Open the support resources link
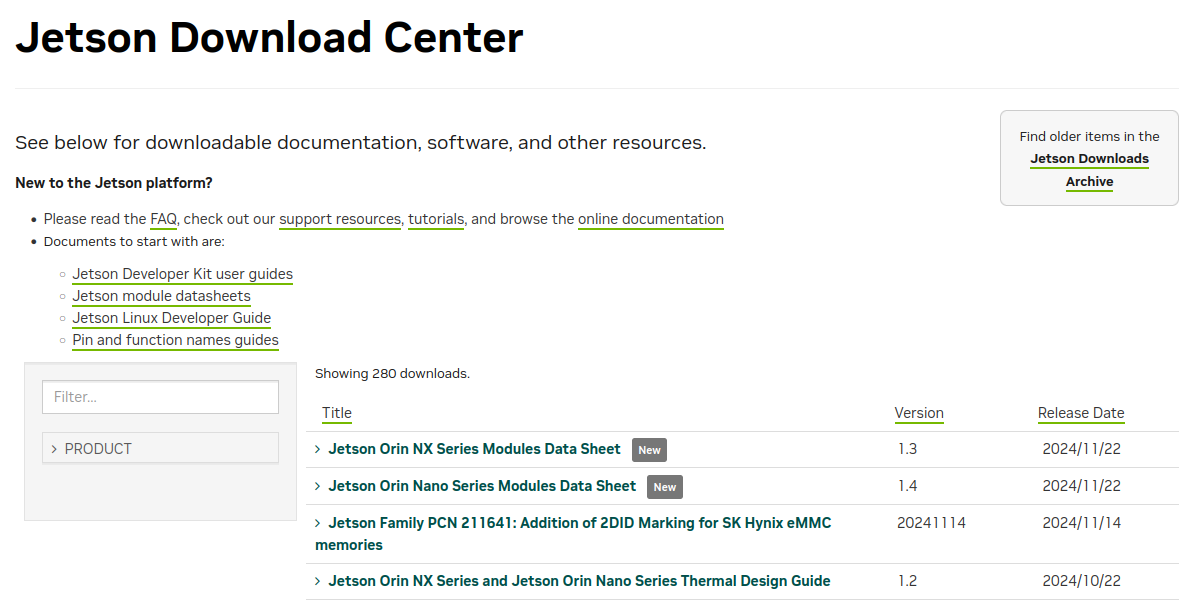 click(x=339, y=219)
